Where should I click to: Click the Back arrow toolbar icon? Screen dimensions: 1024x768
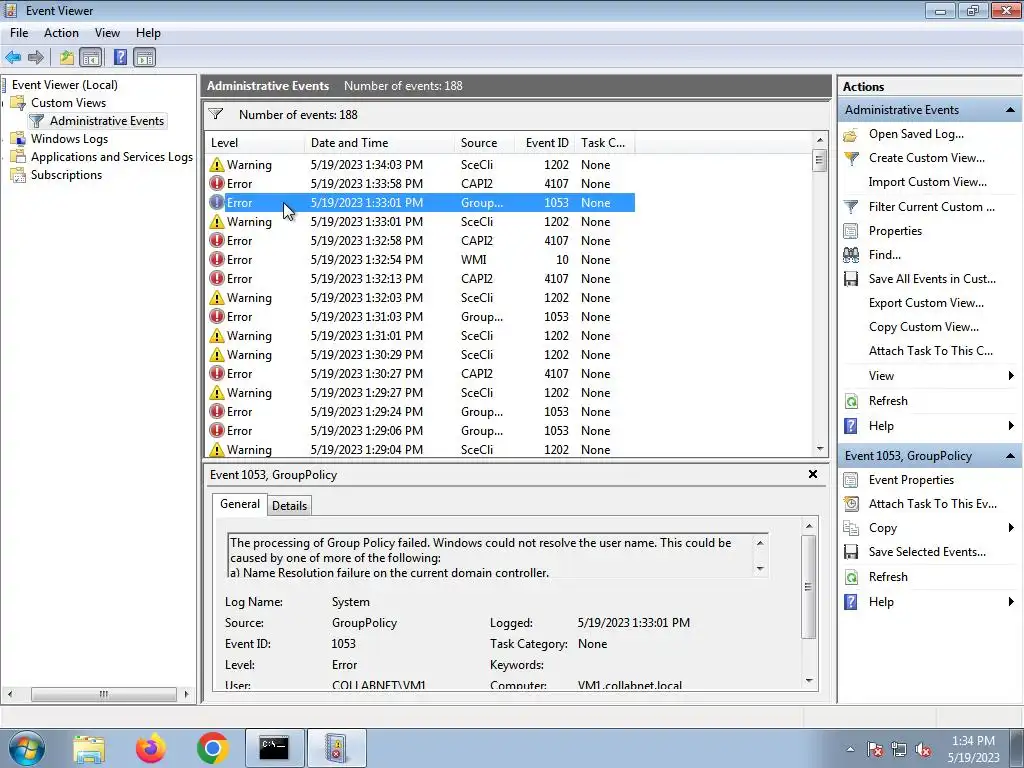coord(13,57)
